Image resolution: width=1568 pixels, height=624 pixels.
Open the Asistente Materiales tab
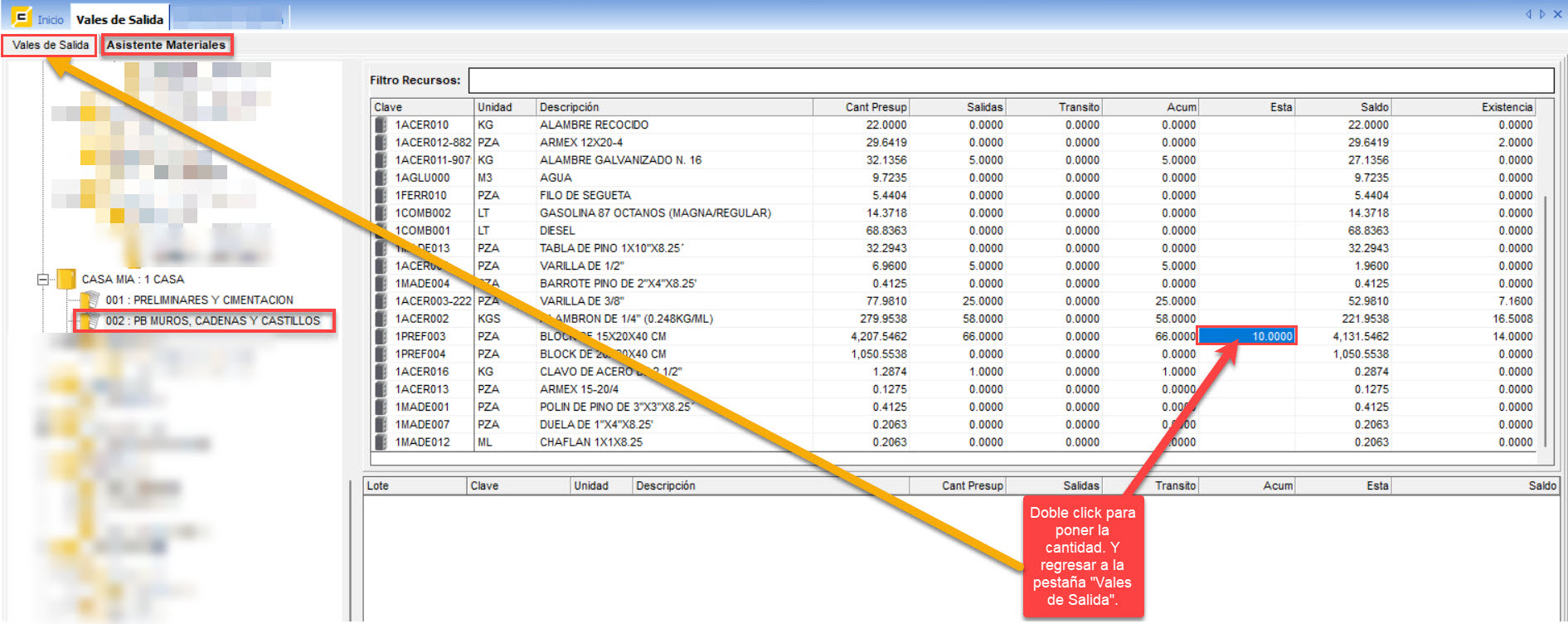tap(166, 45)
